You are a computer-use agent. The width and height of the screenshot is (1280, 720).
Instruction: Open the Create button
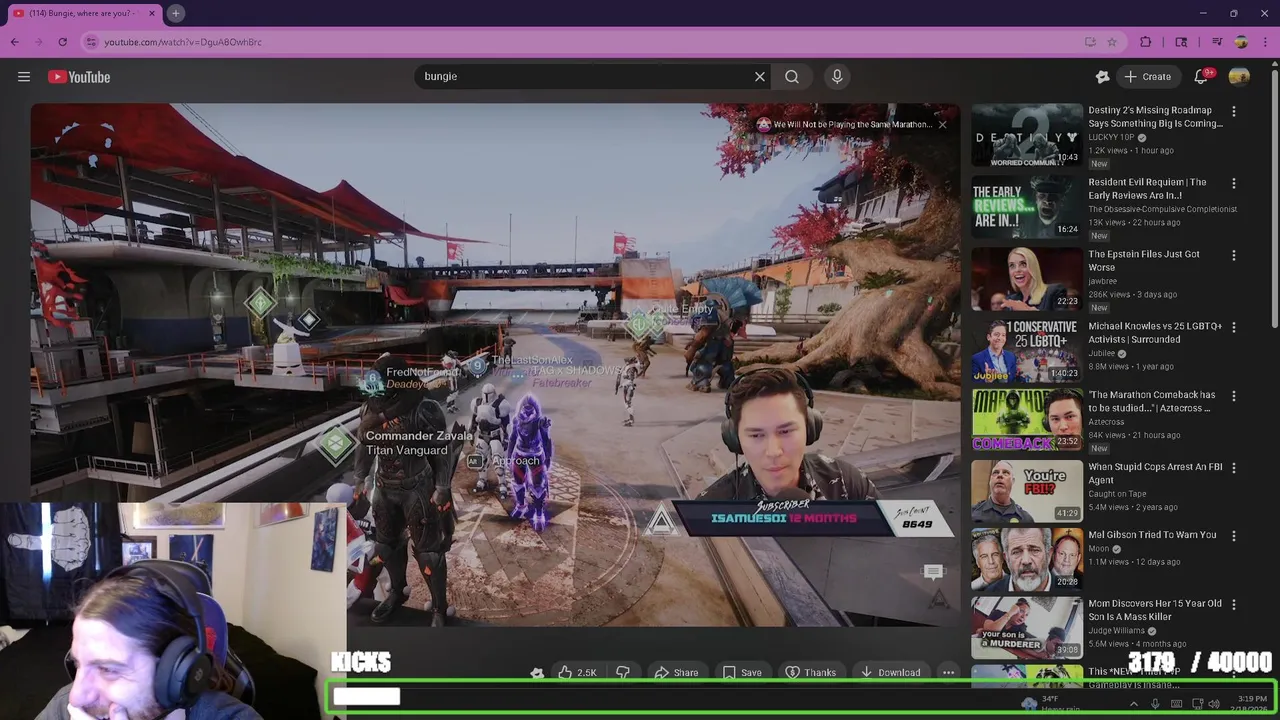coord(1147,77)
